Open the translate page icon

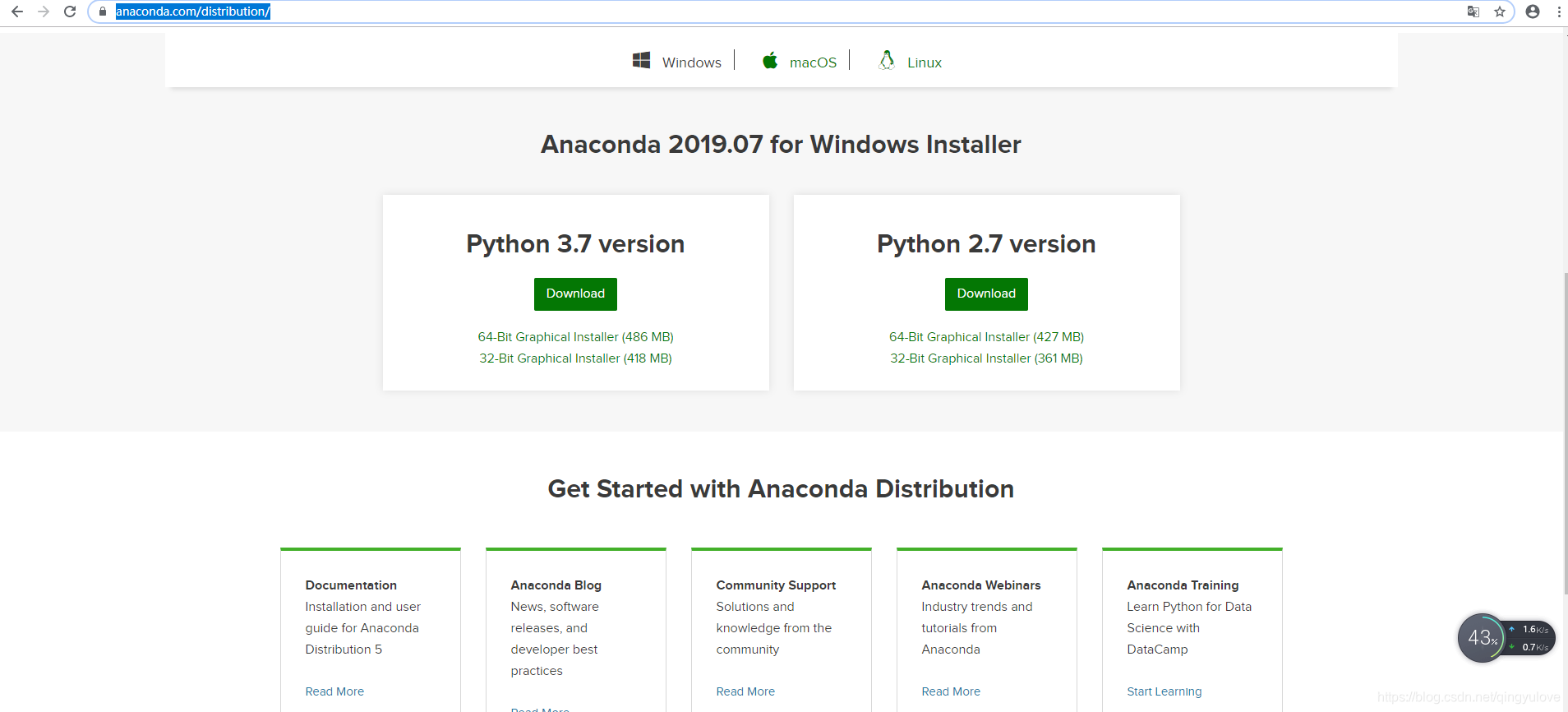[x=1473, y=12]
